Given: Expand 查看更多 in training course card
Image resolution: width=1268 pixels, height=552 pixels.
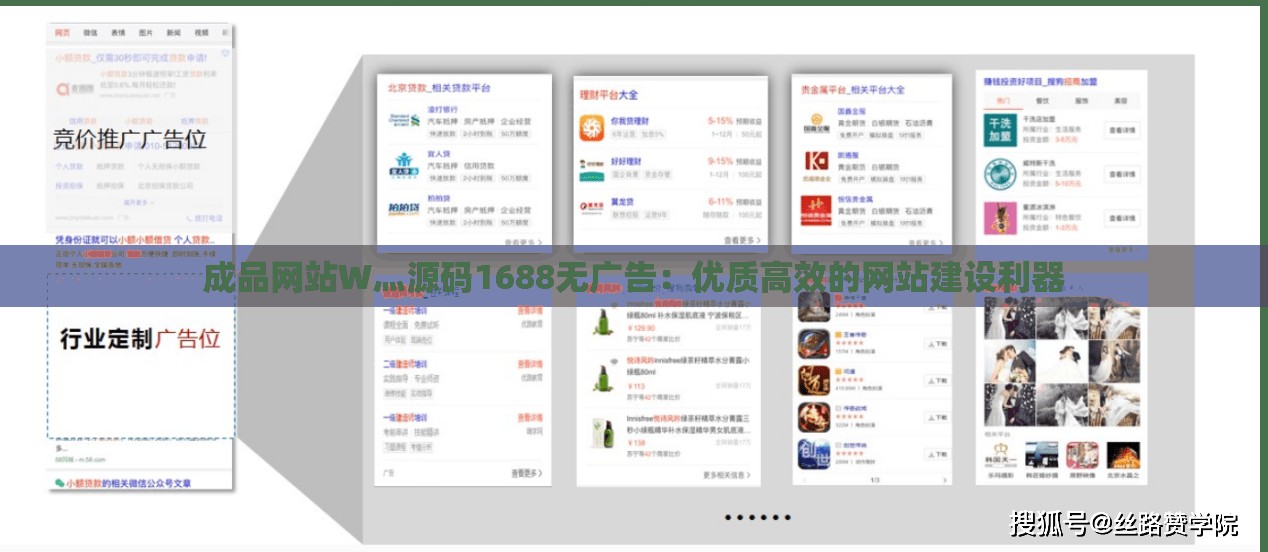Looking at the screenshot, I should pos(526,473).
